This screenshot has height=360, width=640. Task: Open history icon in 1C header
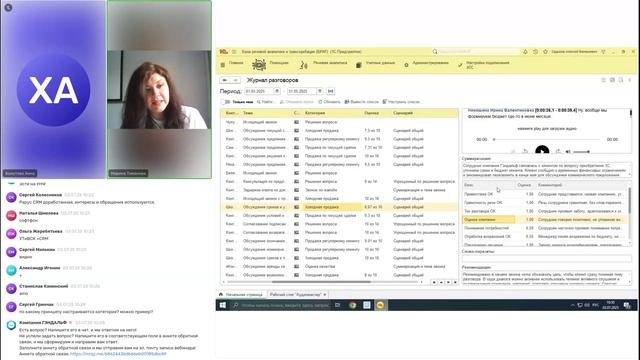click(536, 52)
